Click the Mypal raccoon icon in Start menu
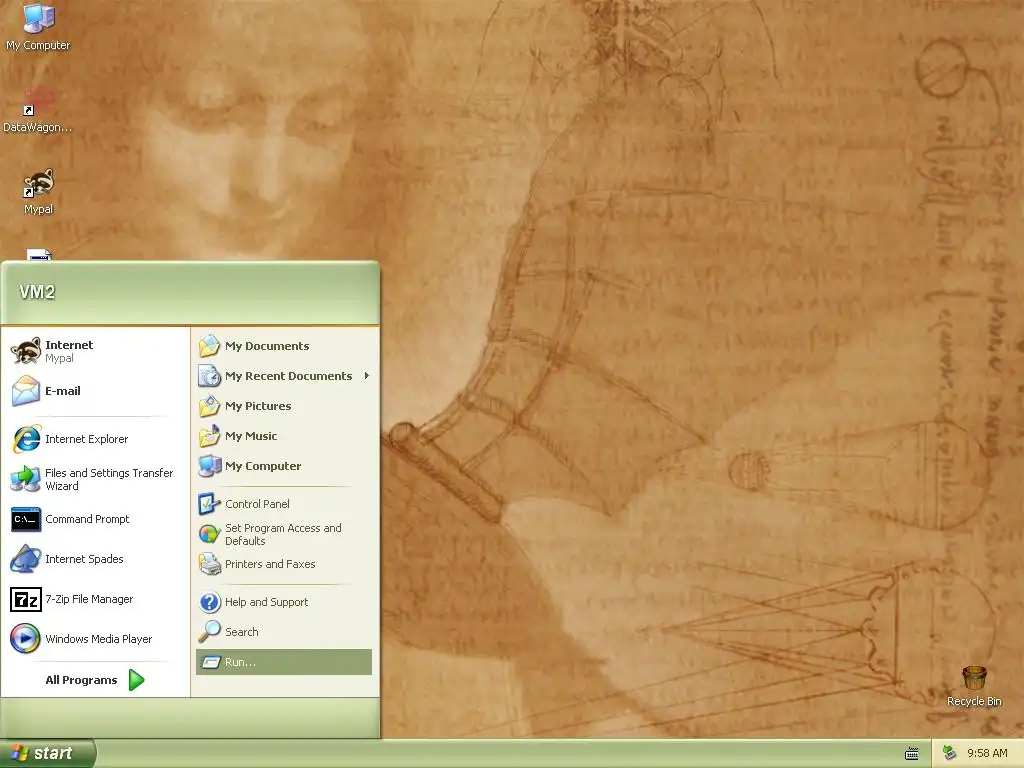The height and width of the screenshot is (768, 1024). click(26, 351)
